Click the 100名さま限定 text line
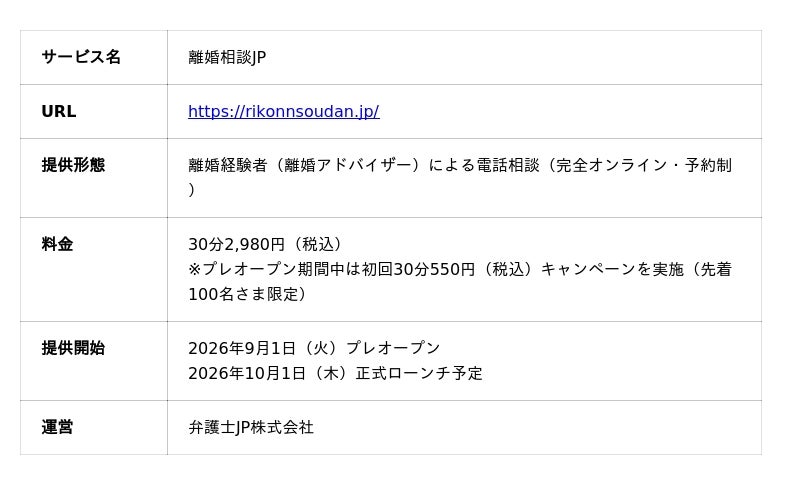This screenshot has height=485, width=800. (247, 294)
